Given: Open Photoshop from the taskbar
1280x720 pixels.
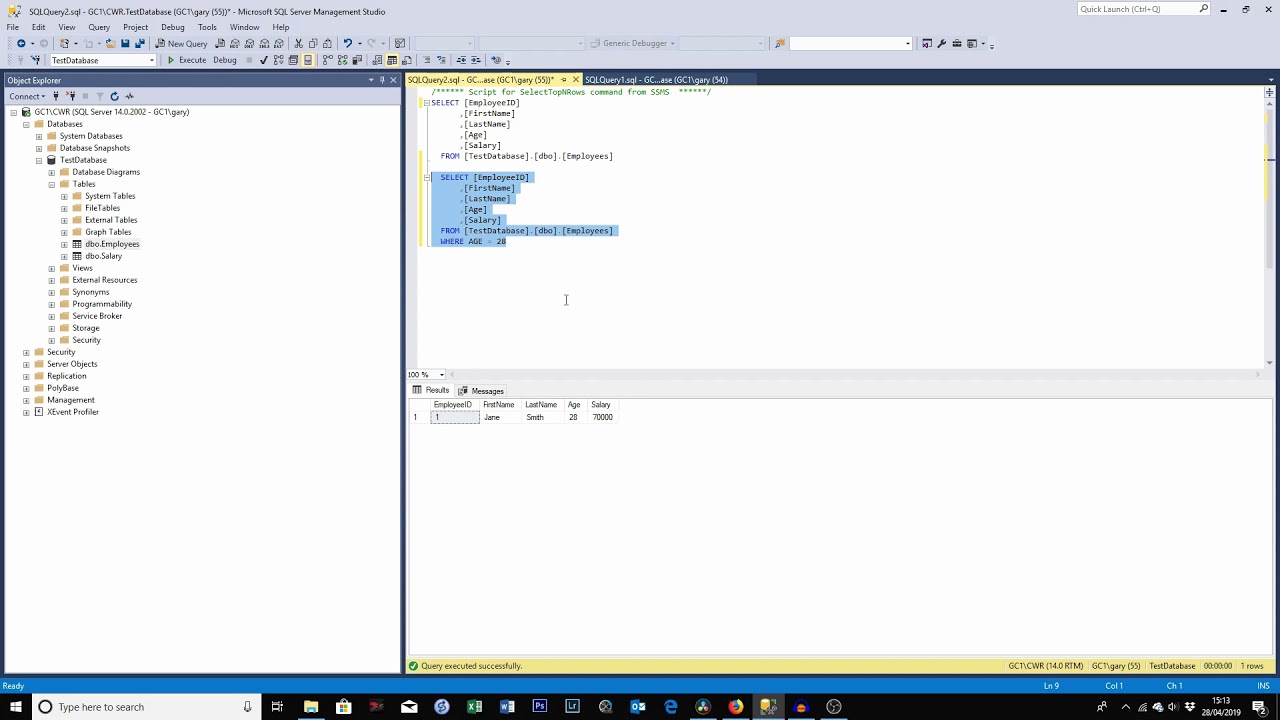Looking at the screenshot, I should click(539, 707).
